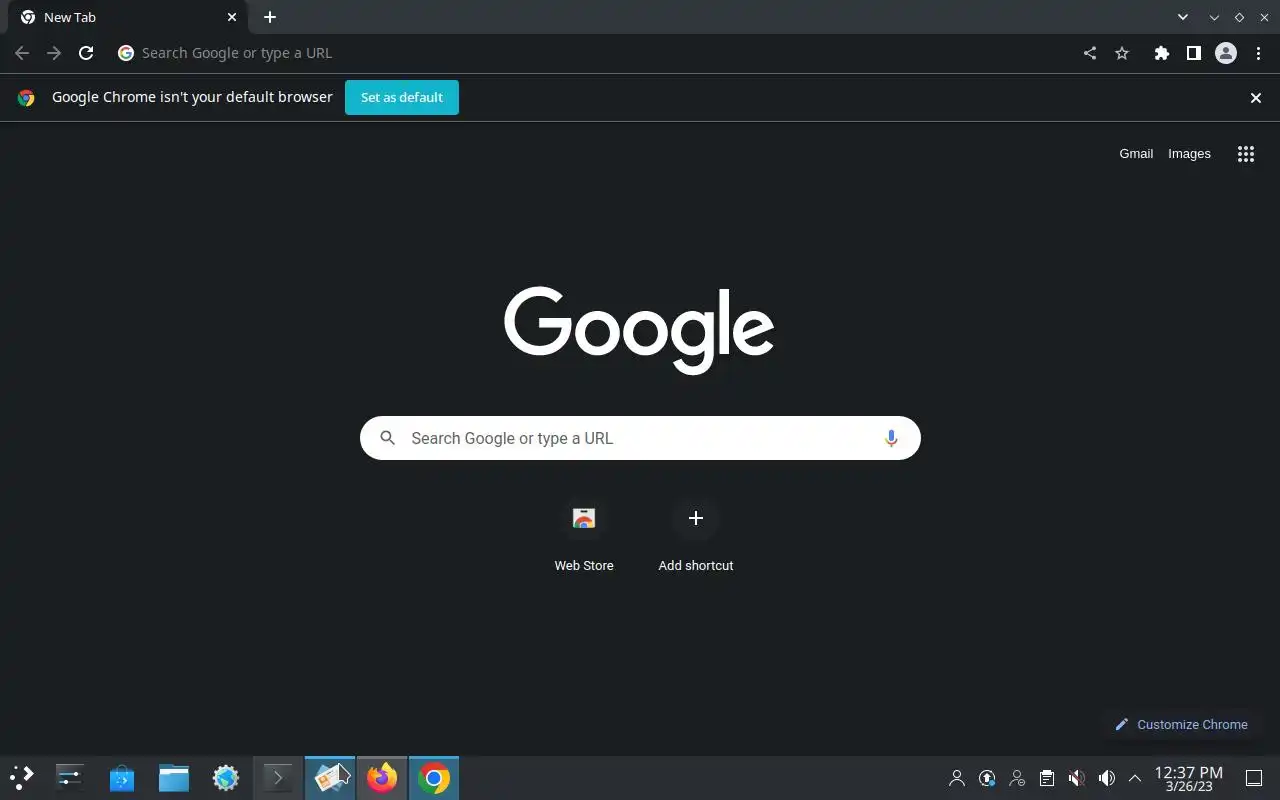Screen dimensions: 1280x800
Task: Open the taskbar settings sliders app
Action: coord(70,778)
